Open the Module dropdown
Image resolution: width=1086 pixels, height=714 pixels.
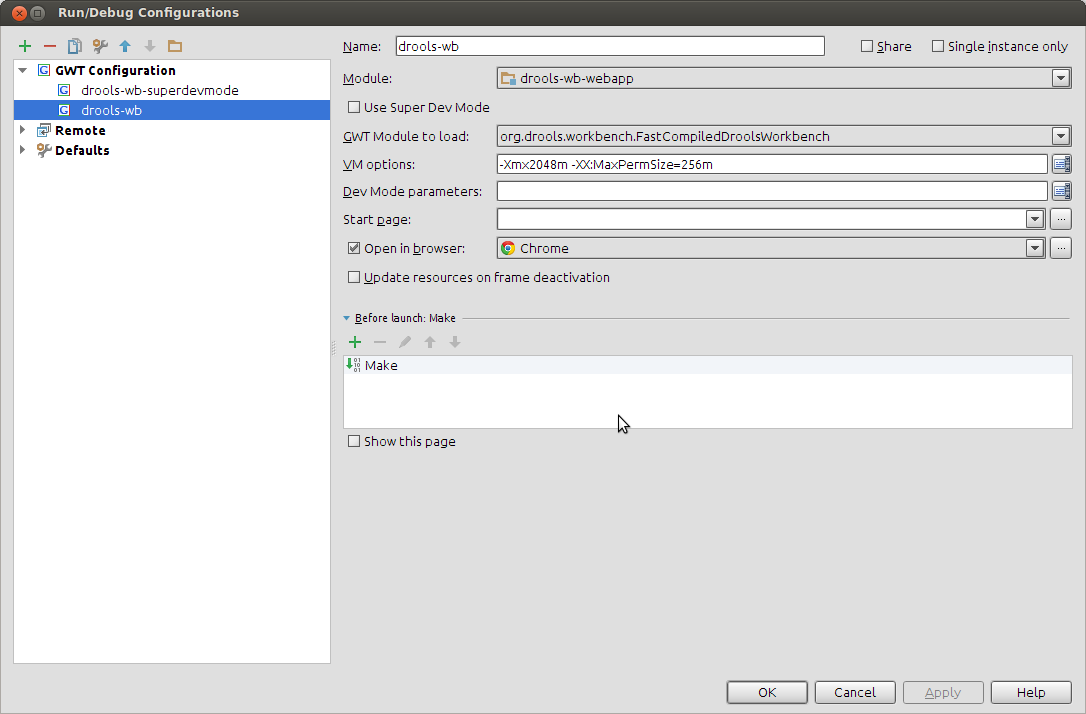pos(1060,78)
